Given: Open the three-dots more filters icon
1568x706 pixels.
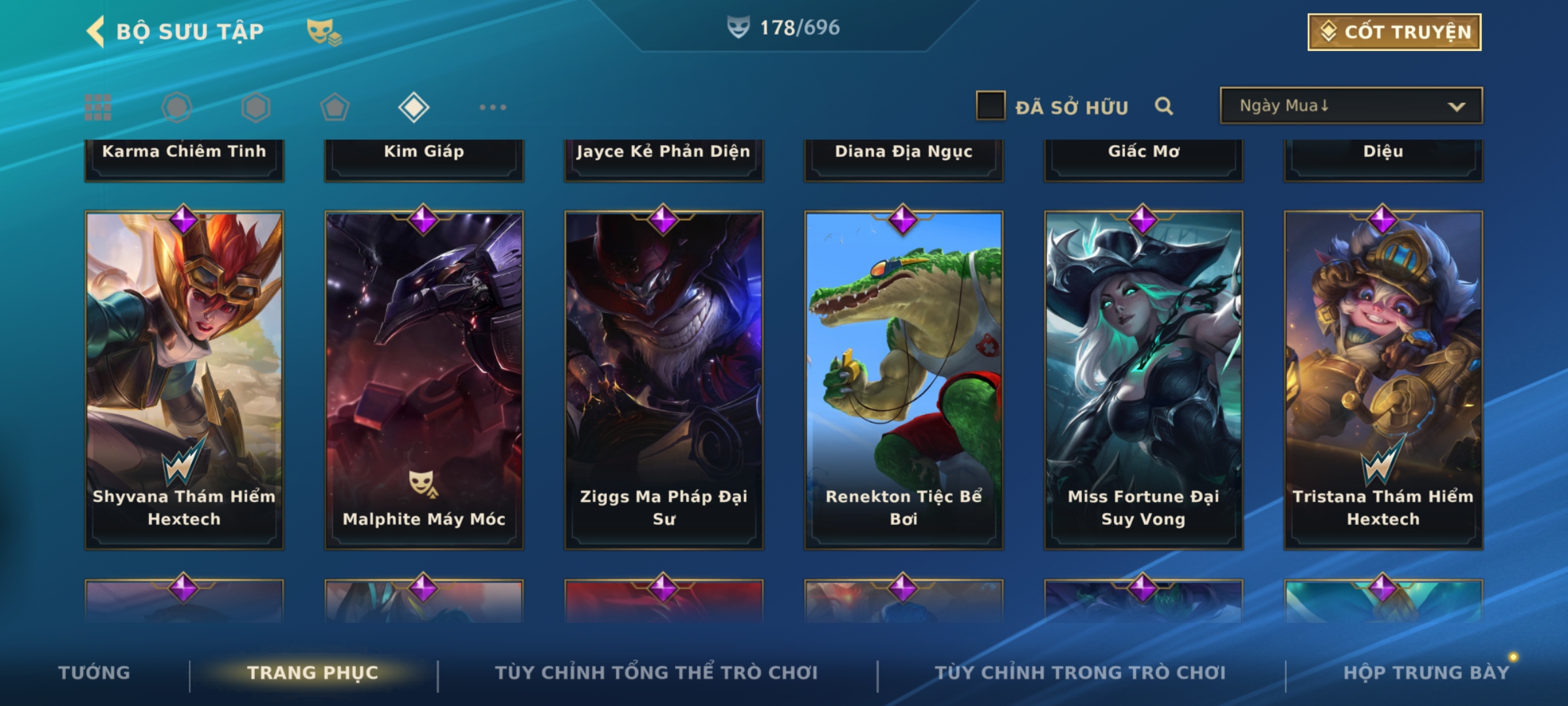Looking at the screenshot, I should coord(493,107).
